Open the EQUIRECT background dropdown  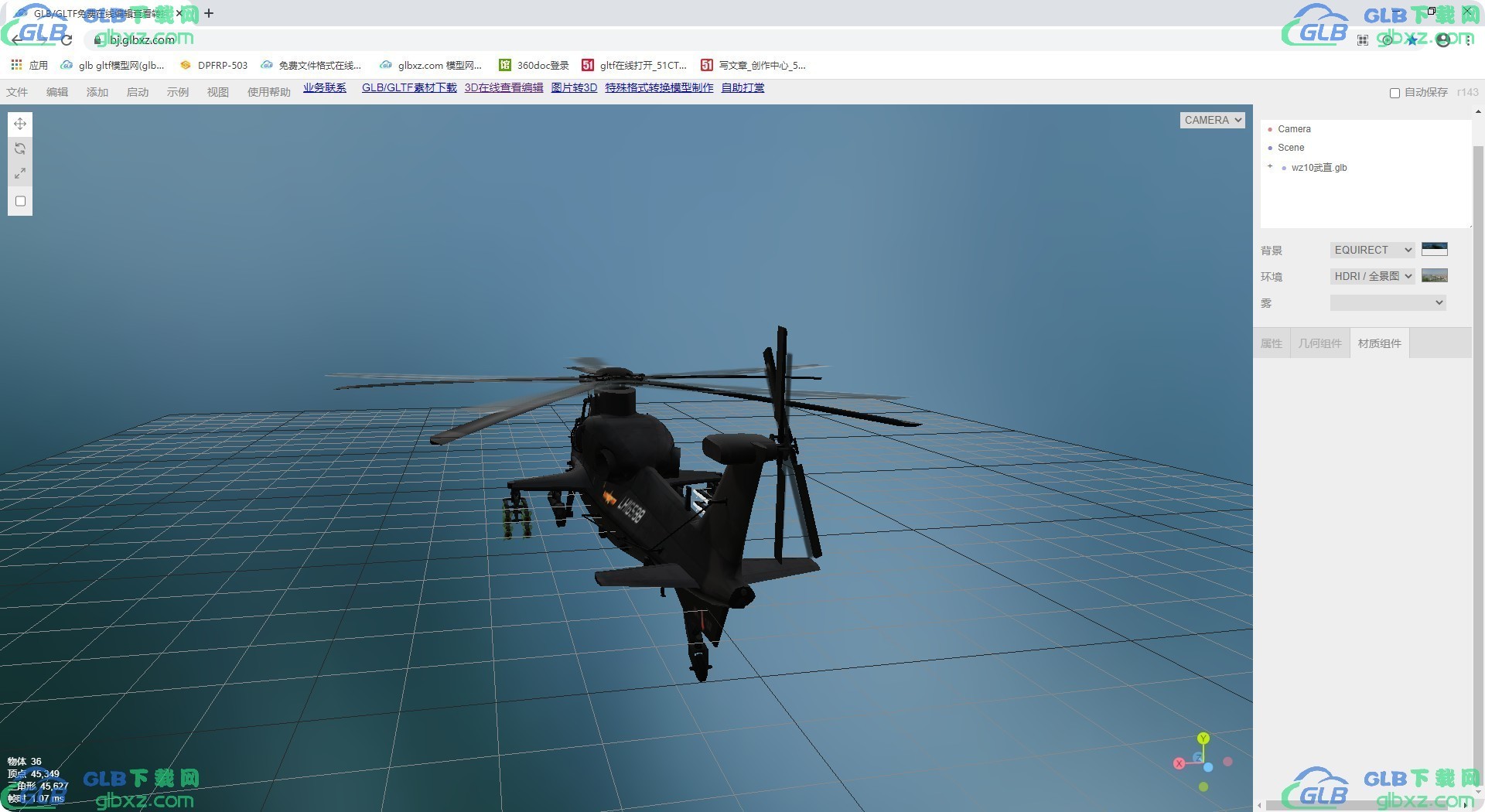pyautogui.click(x=1372, y=250)
